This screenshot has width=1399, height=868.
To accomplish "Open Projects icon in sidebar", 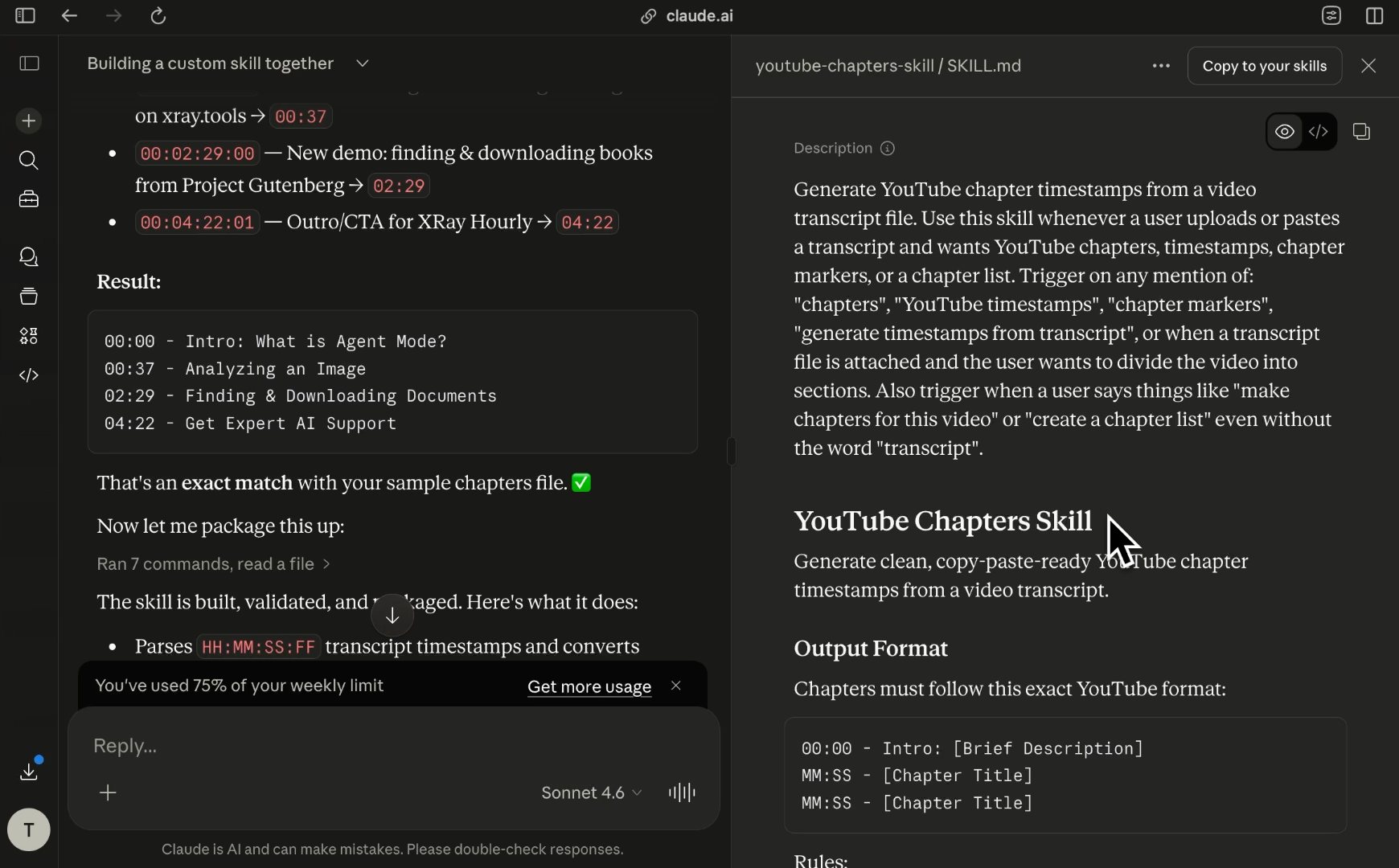I will click(x=29, y=297).
